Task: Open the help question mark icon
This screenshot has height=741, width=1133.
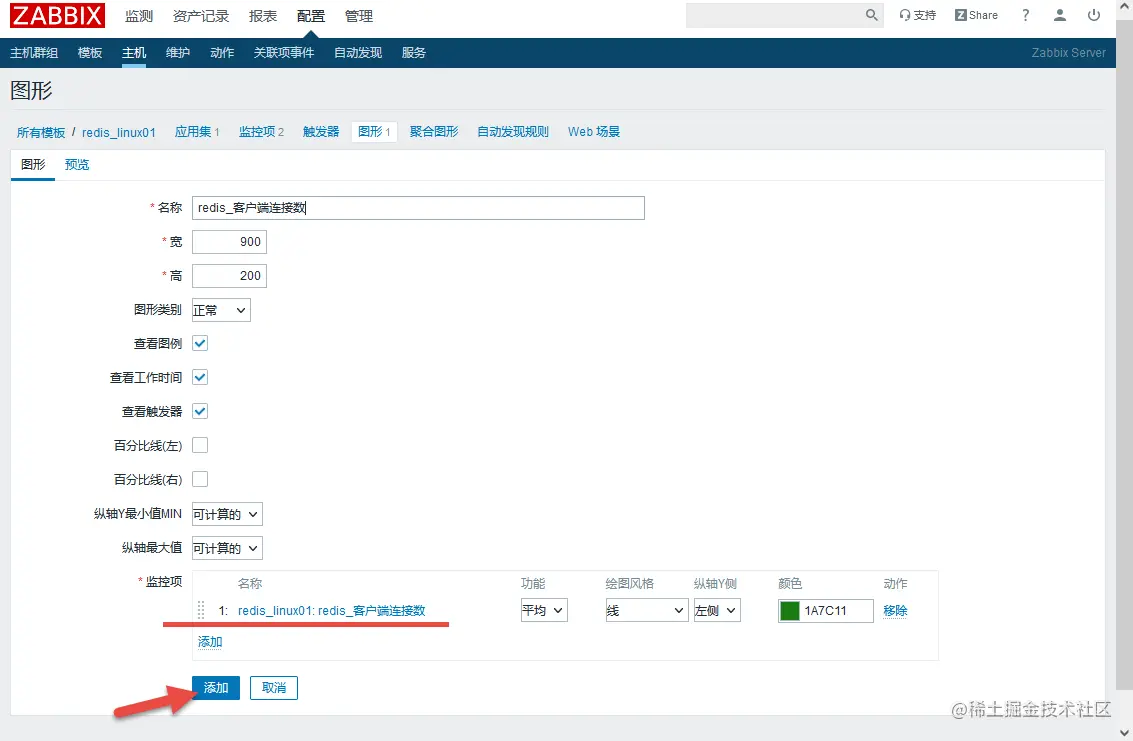Action: coord(1025,15)
